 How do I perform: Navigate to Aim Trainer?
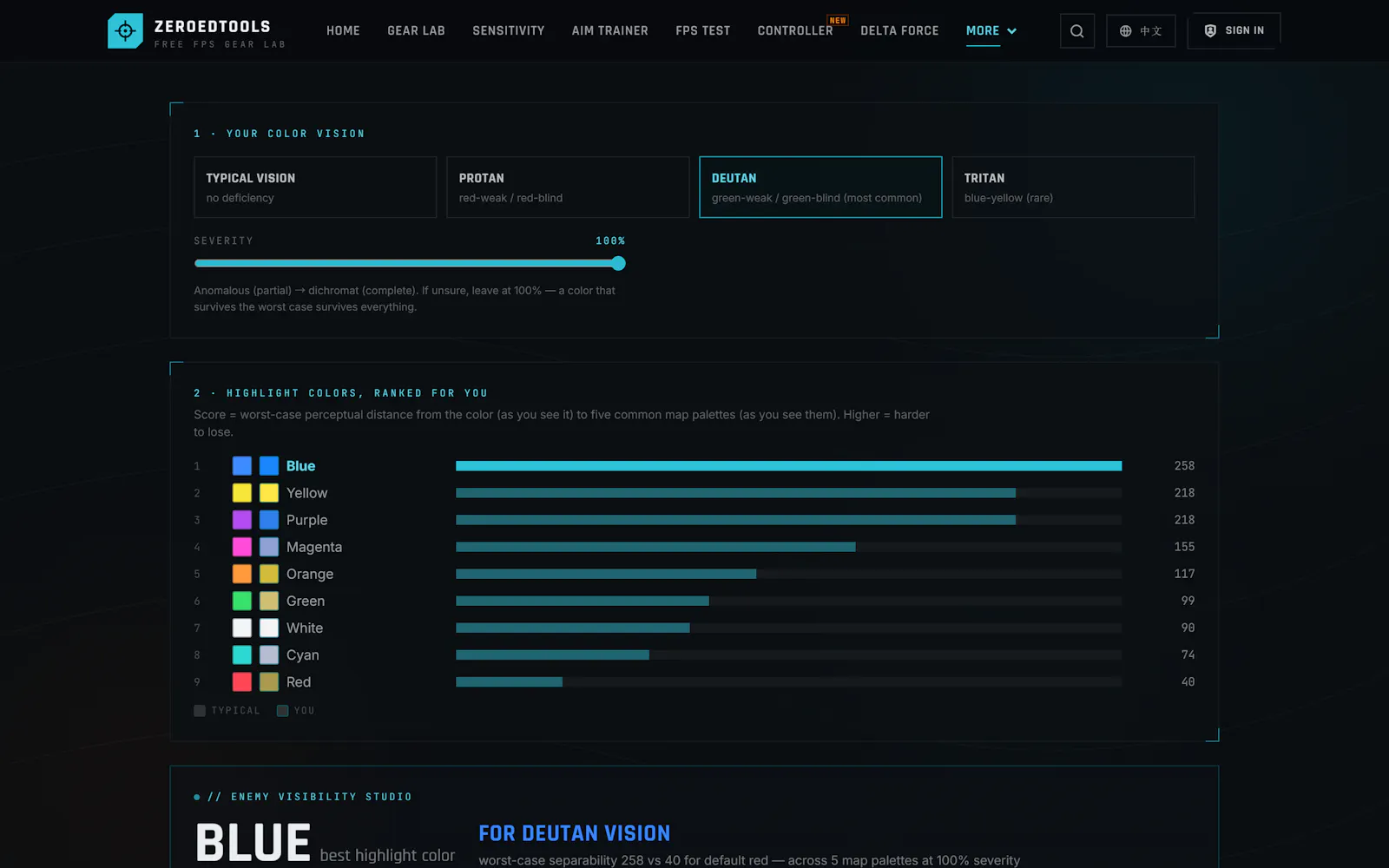[x=610, y=30]
